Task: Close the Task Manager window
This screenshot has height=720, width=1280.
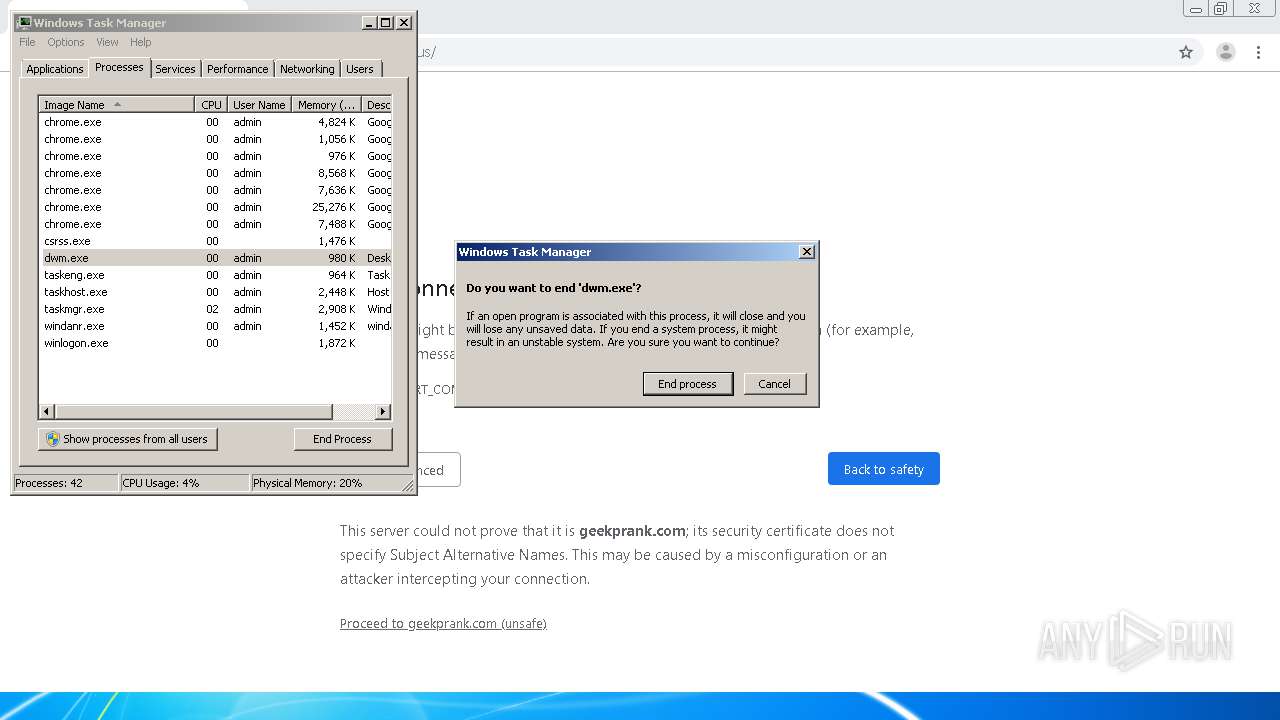Action: click(404, 23)
